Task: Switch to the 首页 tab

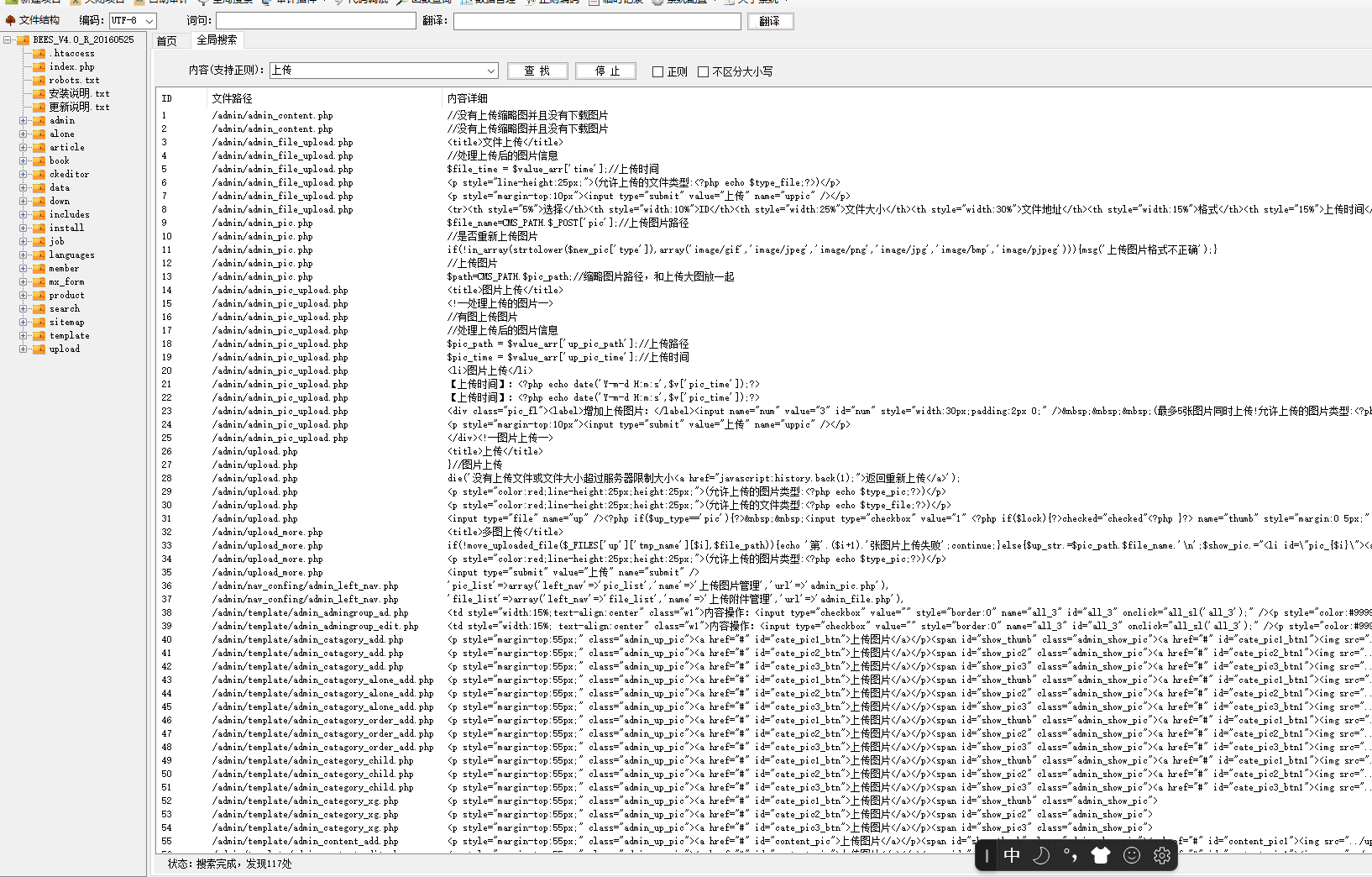Action: (166, 39)
